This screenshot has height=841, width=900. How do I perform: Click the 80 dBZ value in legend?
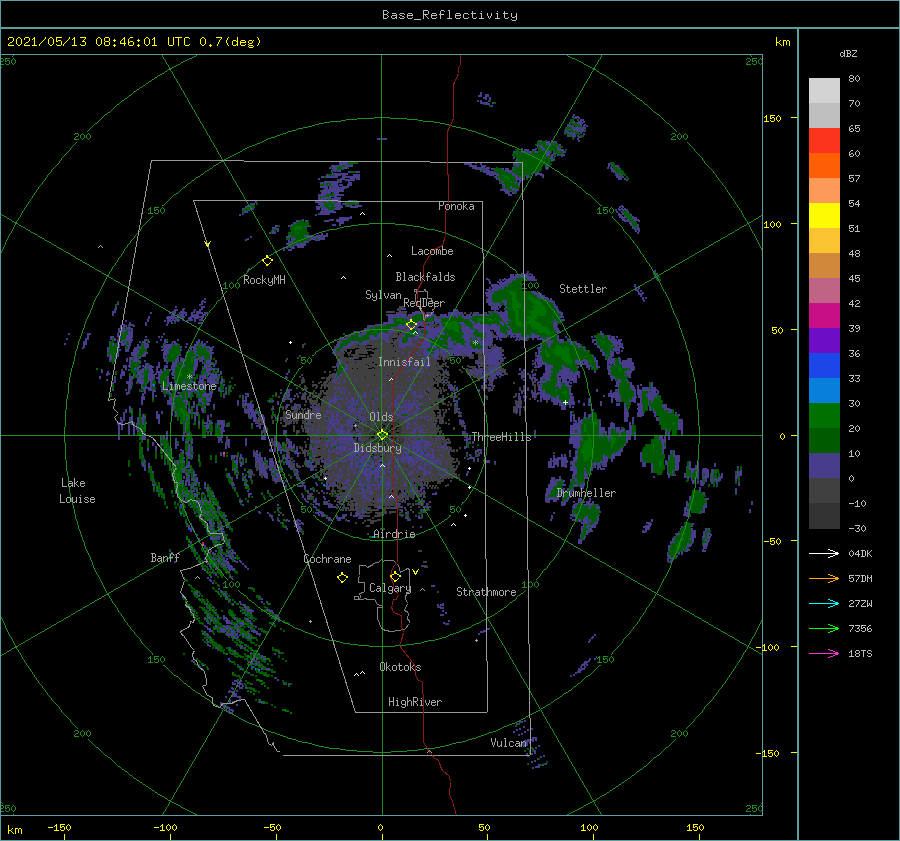pos(854,79)
